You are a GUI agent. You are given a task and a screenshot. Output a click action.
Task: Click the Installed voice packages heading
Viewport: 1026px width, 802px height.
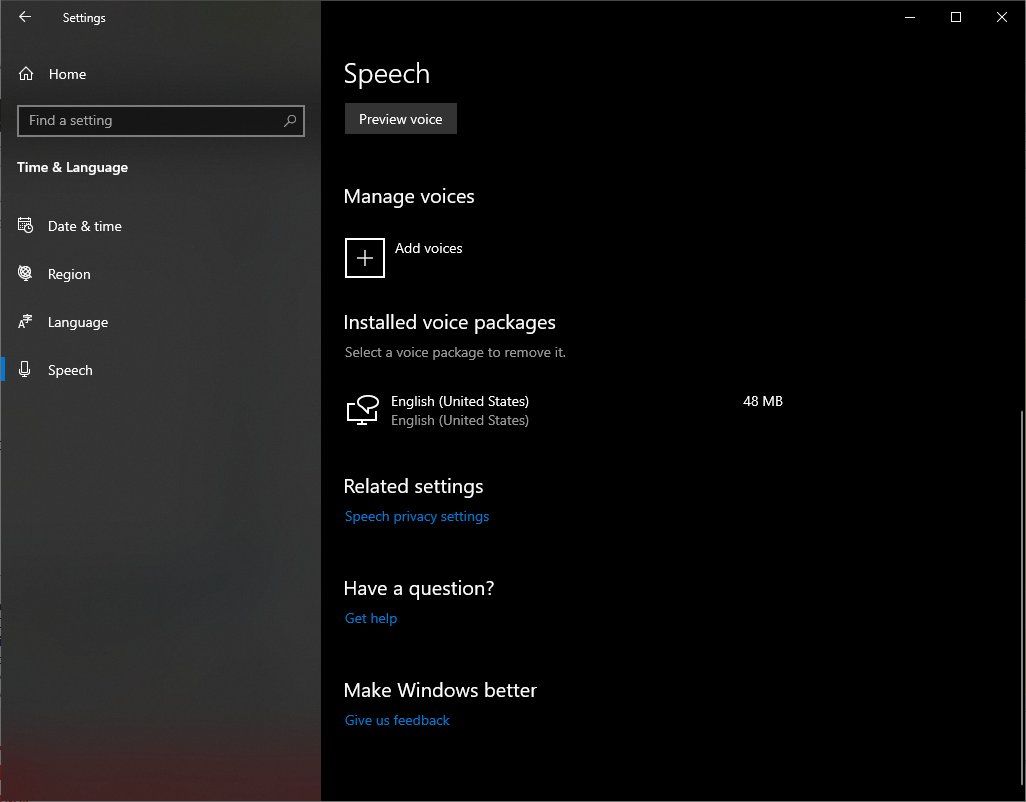[450, 322]
